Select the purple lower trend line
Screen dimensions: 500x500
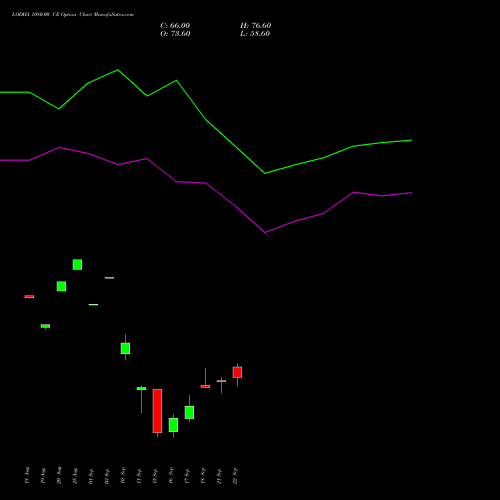click(206, 183)
